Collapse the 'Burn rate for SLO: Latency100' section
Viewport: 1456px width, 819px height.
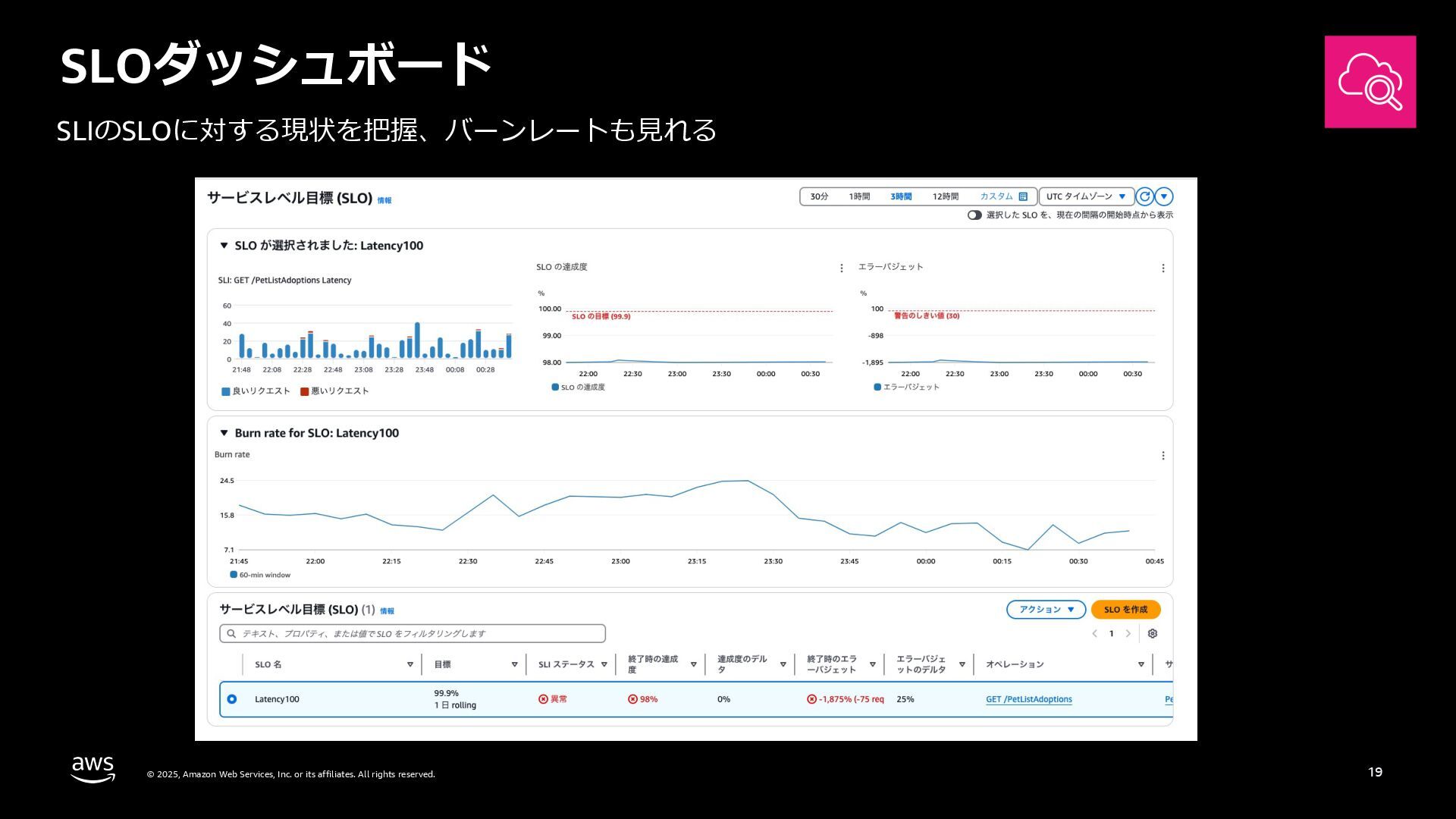click(x=224, y=433)
